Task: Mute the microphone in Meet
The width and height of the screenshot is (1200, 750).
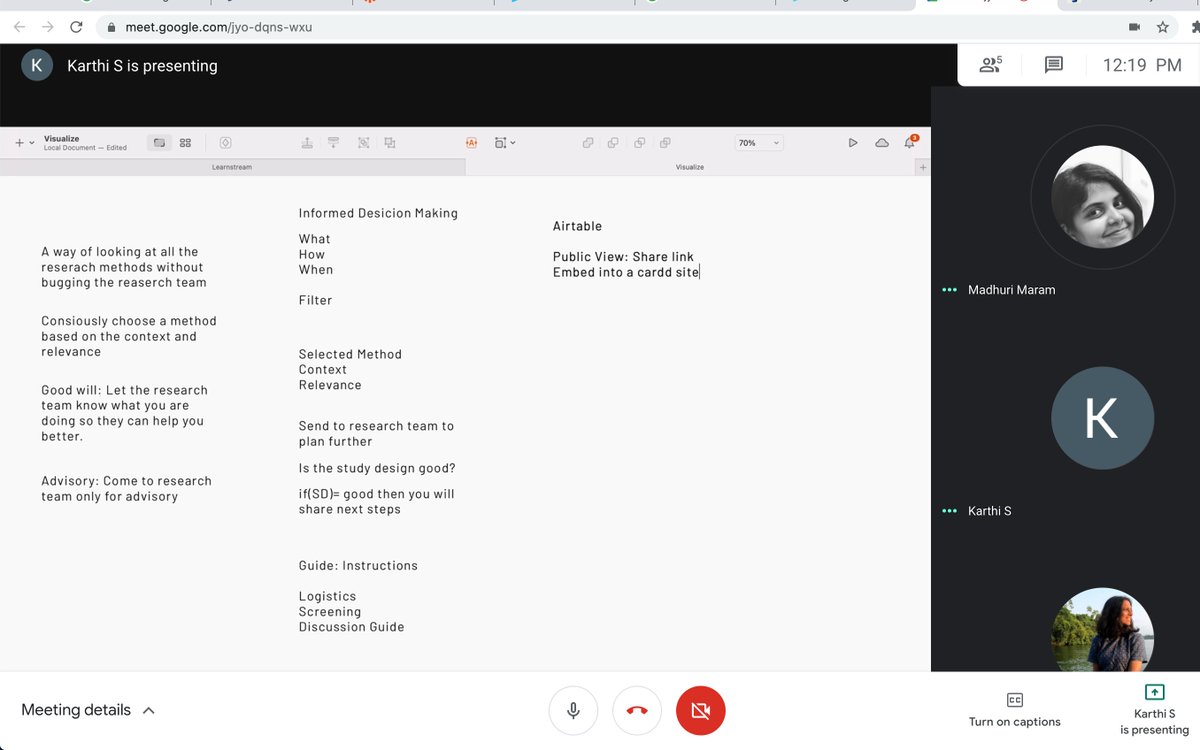Action: [x=573, y=711]
